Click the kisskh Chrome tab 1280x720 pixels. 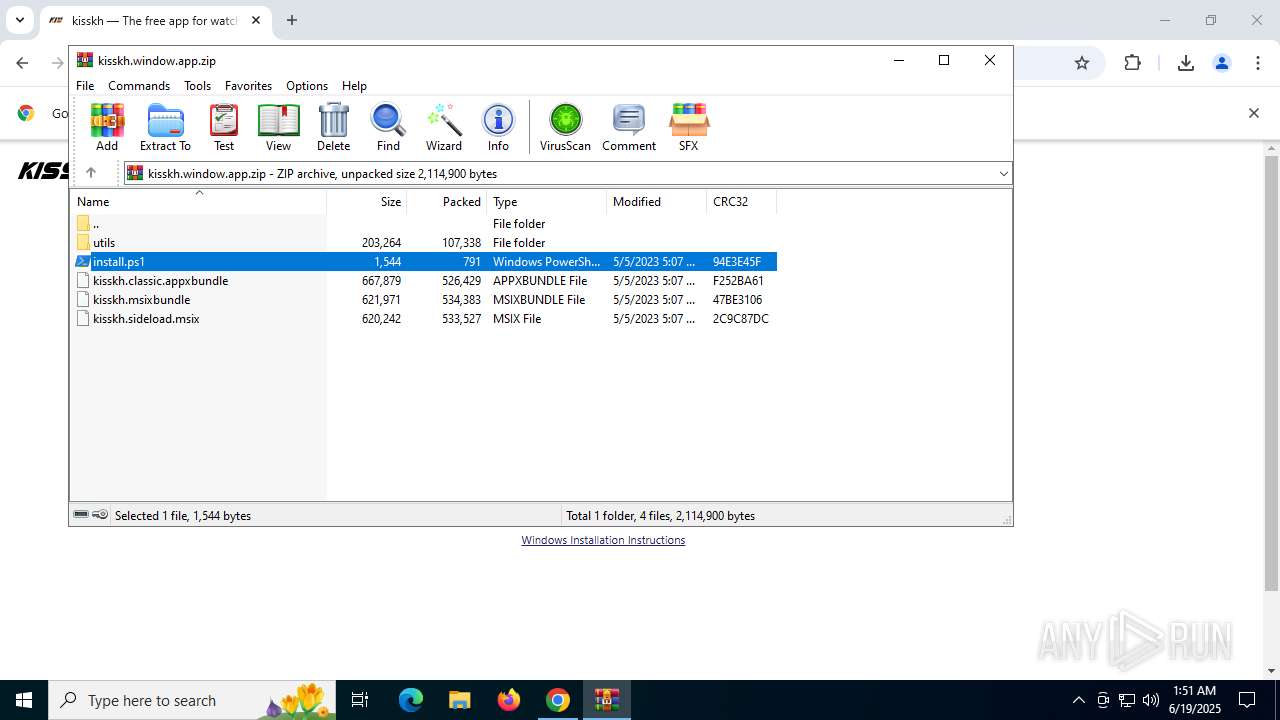154,20
